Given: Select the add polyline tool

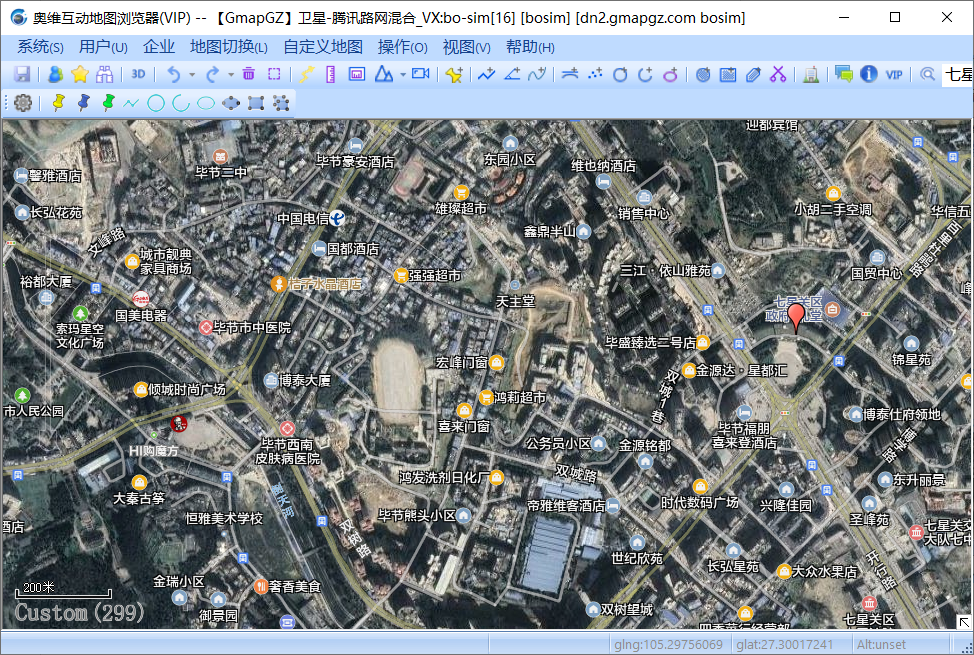Looking at the screenshot, I should (486, 75).
